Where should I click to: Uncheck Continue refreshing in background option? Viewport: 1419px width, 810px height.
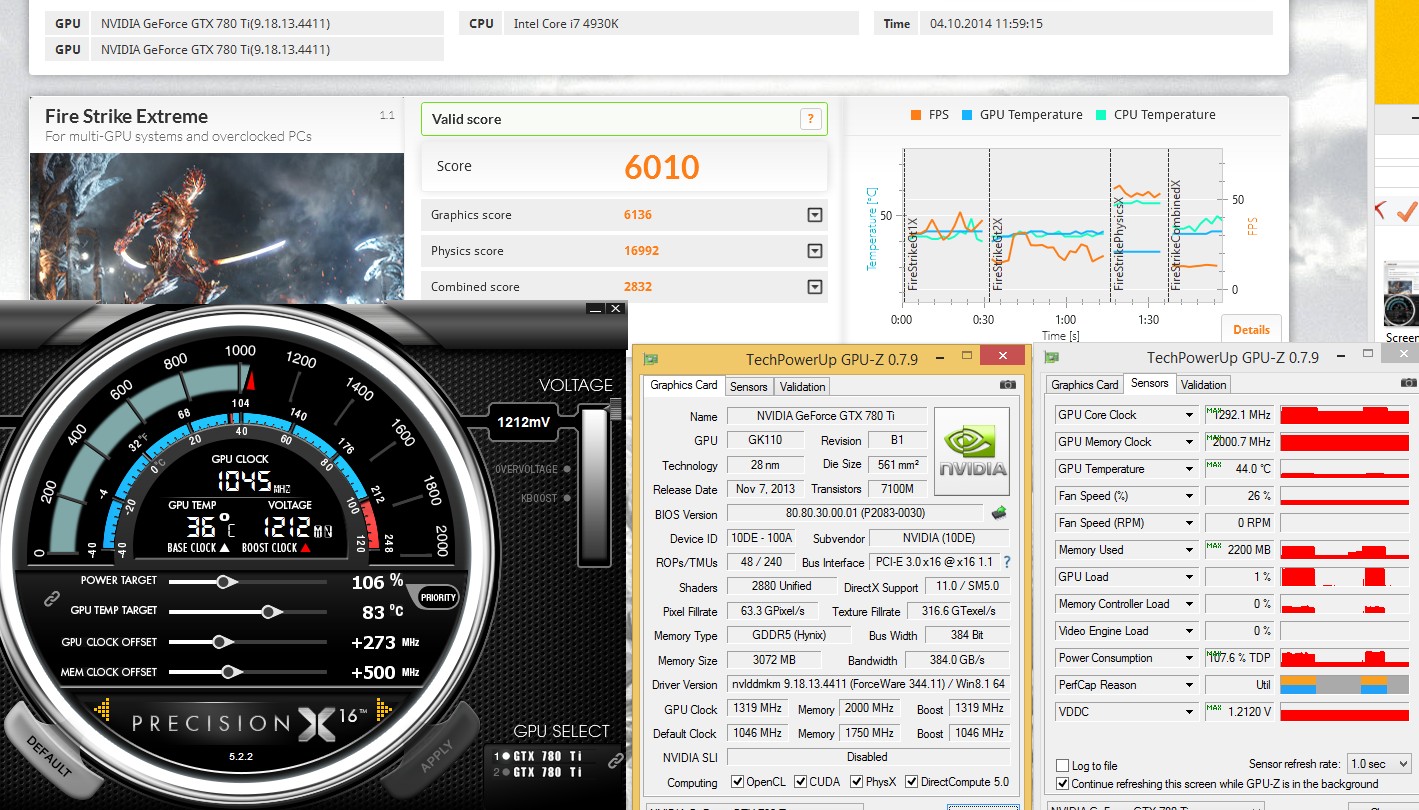click(x=1062, y=783)
